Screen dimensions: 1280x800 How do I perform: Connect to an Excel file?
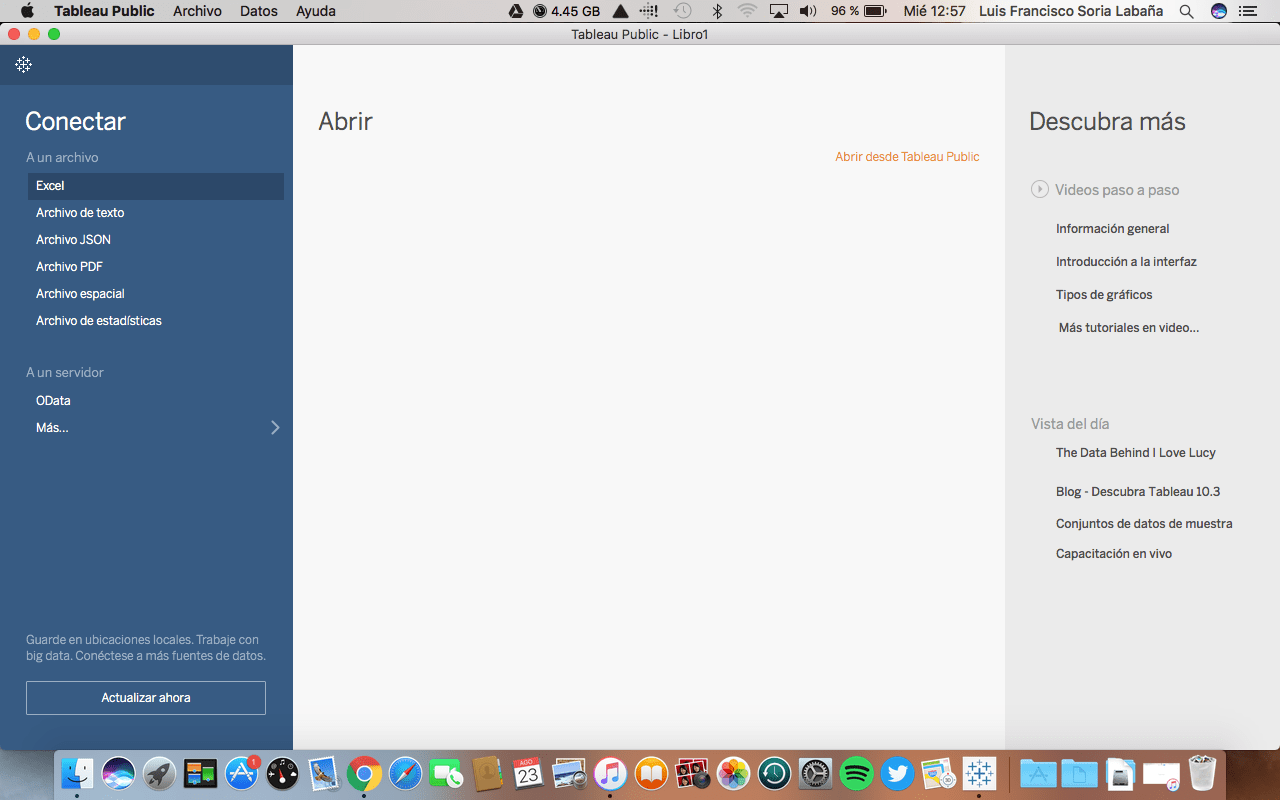pos(156,186)
